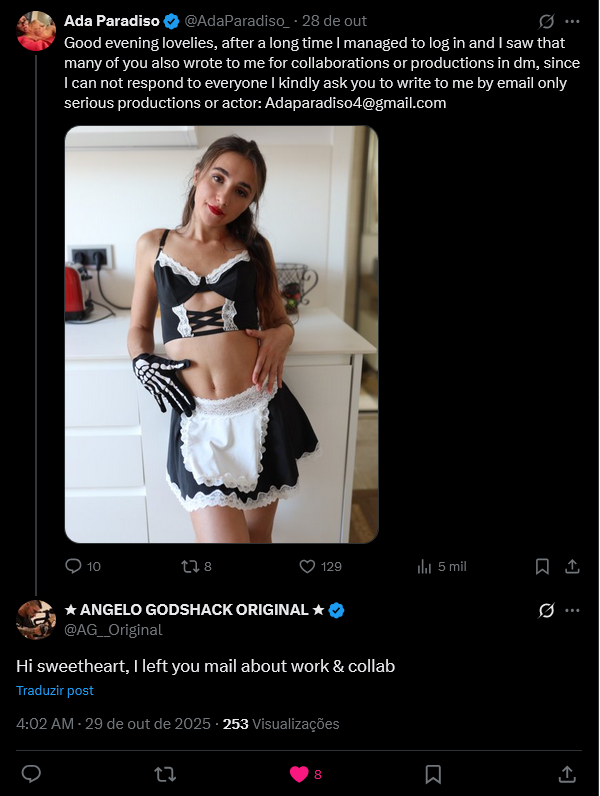The width and height of the screenshot is (600, 796).
Task: Open the @AdaParadiso_ handle link
Action: [x=236, y=21]
